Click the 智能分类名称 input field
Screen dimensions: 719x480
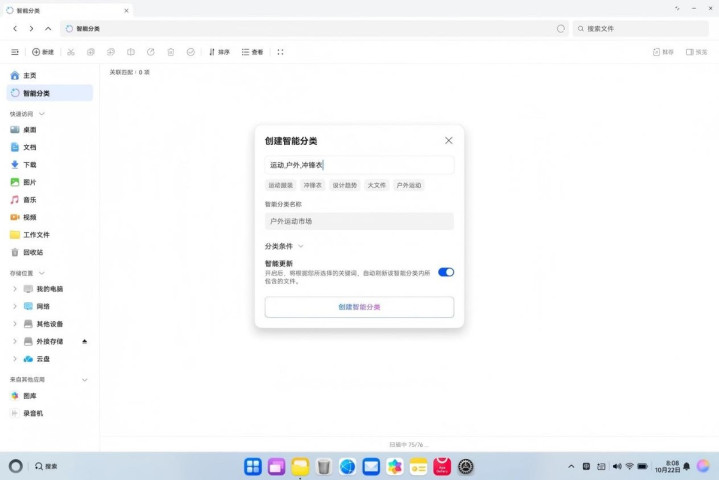tap(359, 221)
